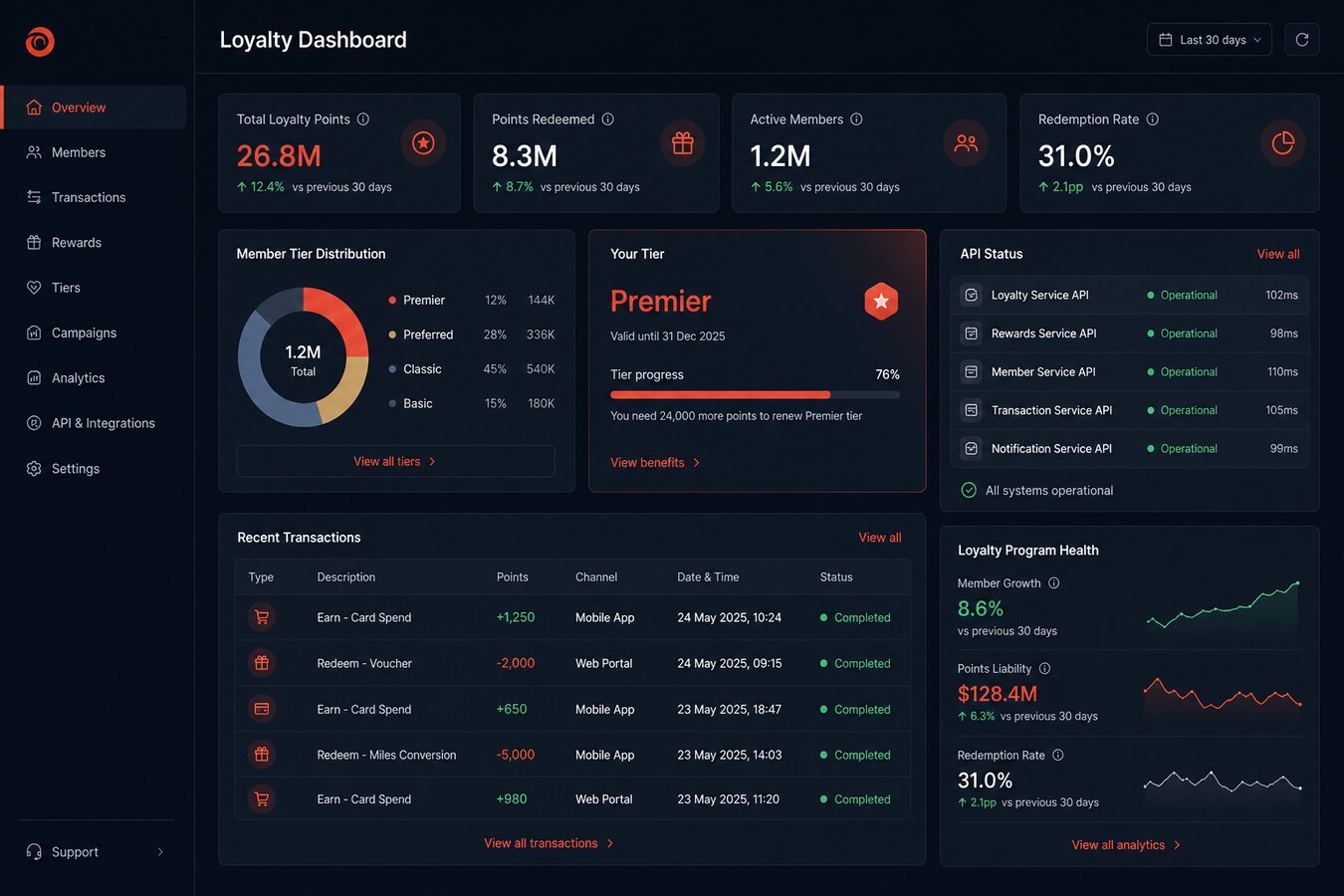Click the Premier legend color dot

pyautogui.click(x=392, y=301)
